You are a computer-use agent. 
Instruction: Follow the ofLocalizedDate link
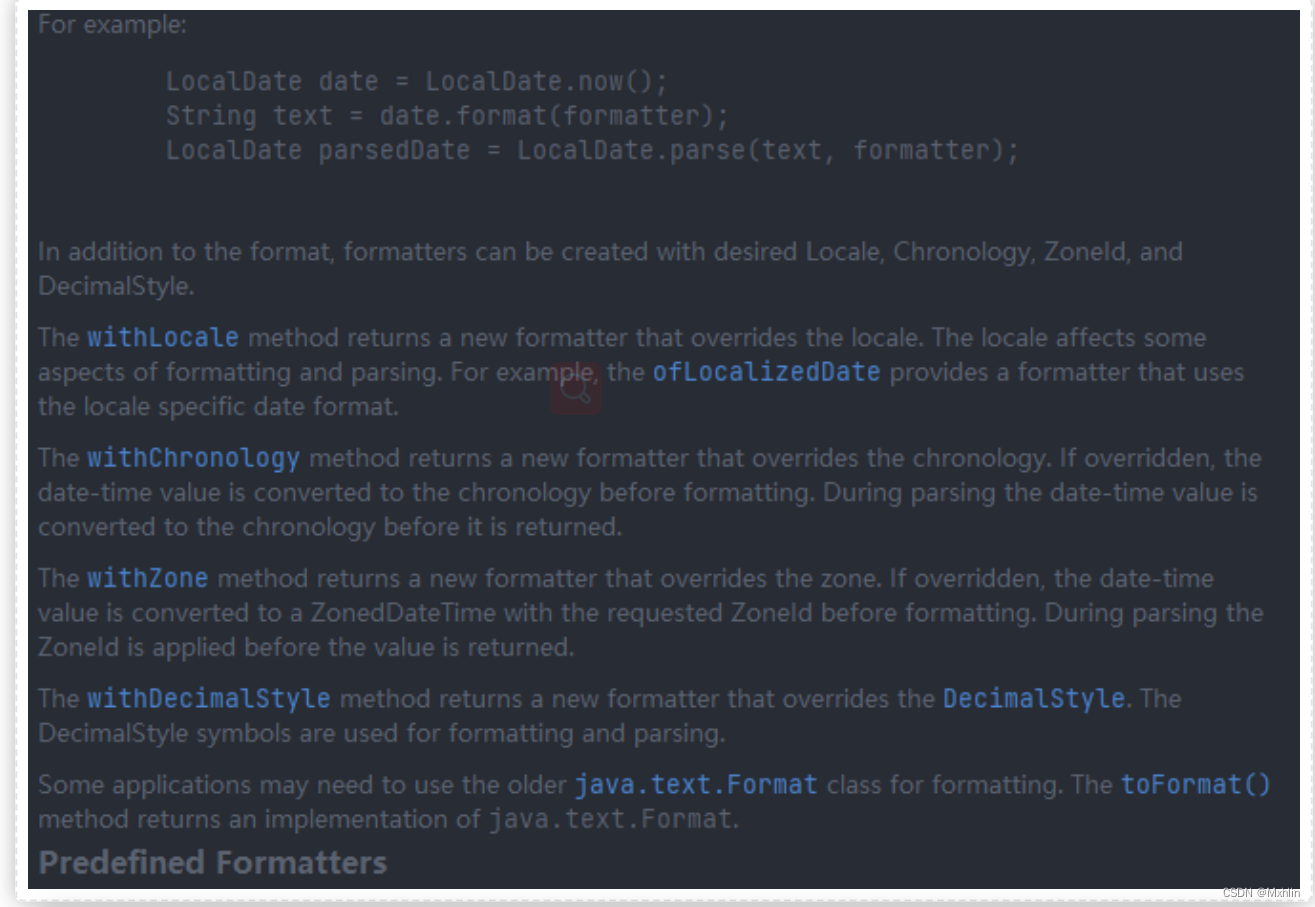(x=767, y=373)
